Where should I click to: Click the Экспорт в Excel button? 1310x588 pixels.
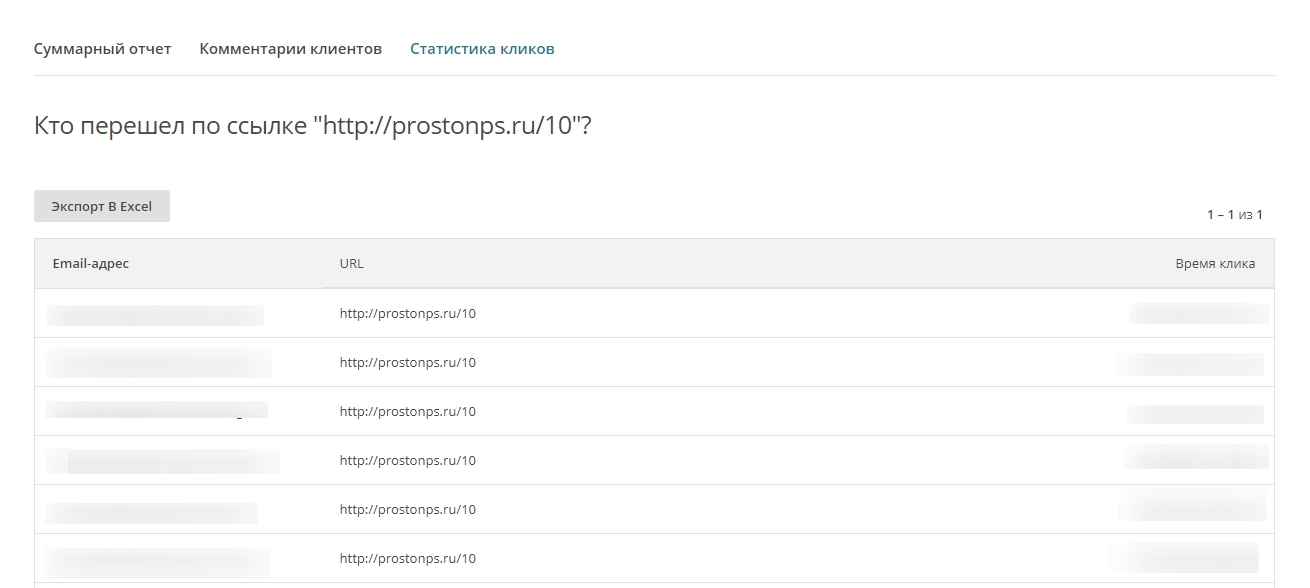pos(102,206)
